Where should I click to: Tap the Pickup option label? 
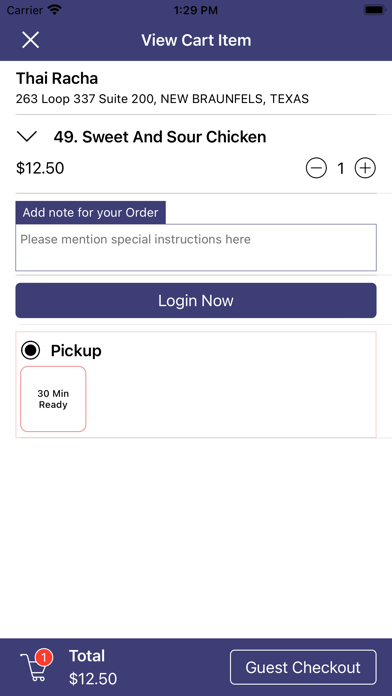tap(76, 351)
